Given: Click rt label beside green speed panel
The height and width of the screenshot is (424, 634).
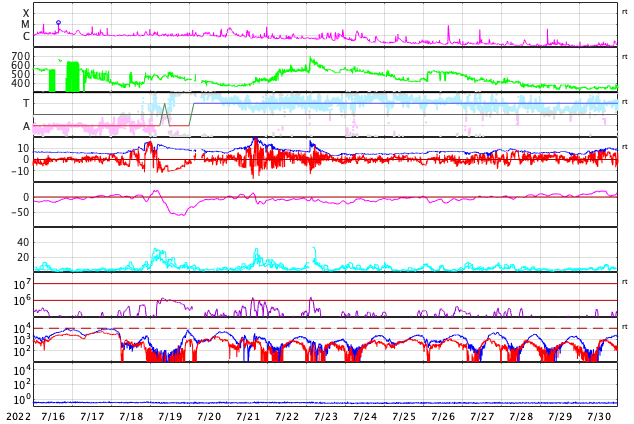Looking at the screenshot, I should [x=625, y=57].
